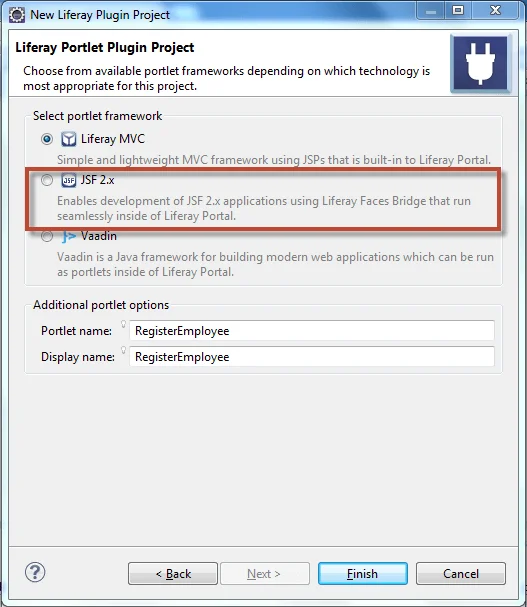Click the Eclipse gear icon in title bar

(x=17, y=15)
